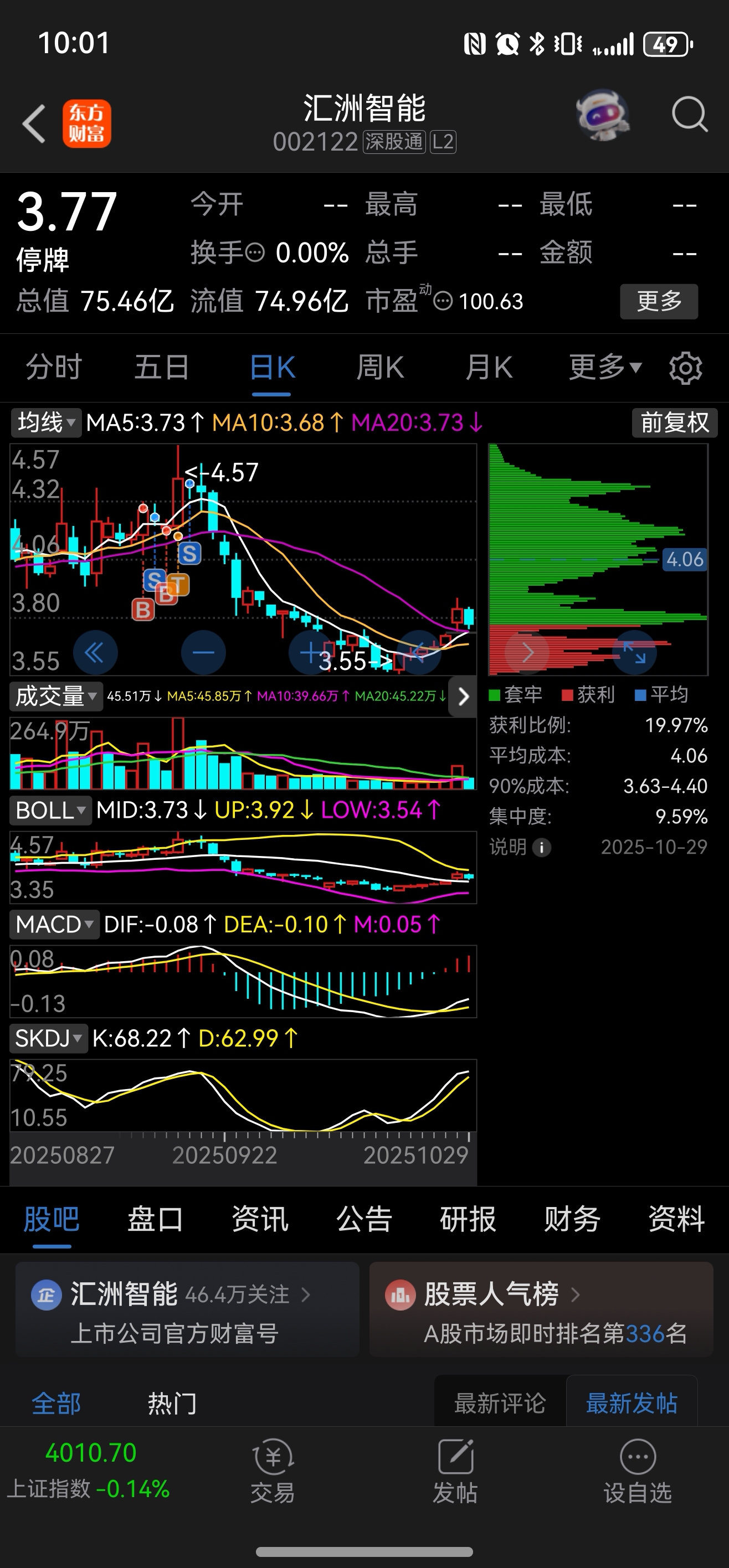
Task: Open the SKDJ indicator dropdown
Action: pyautogui.click(x=49, y=1039)
